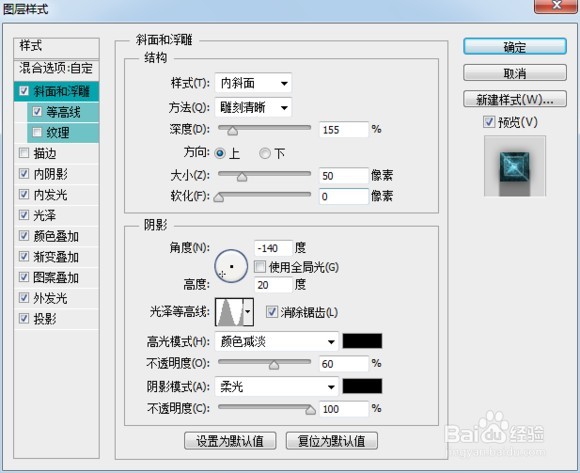Click shadow opacity field showing 100

[x=344, y=409]
